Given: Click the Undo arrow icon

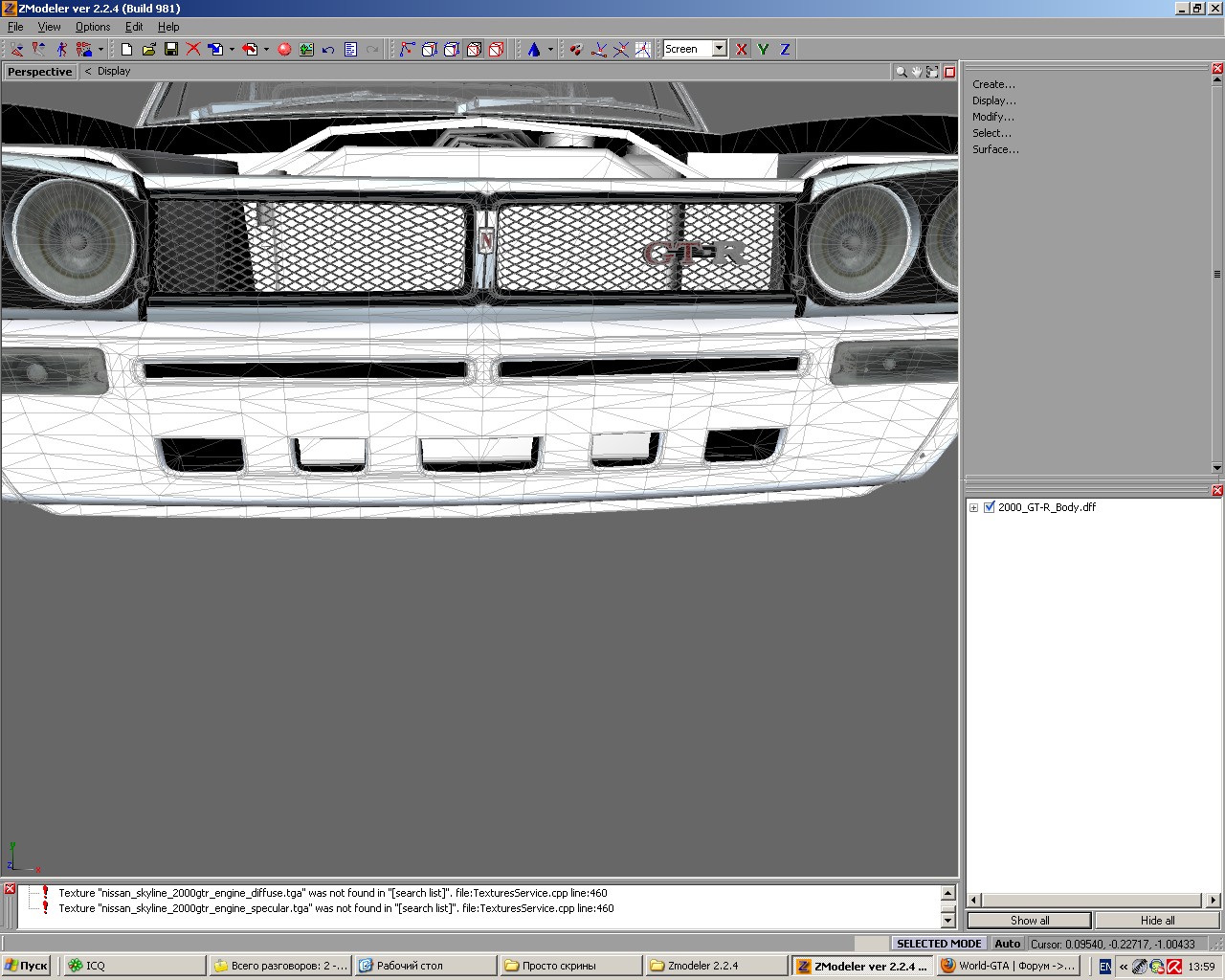Looking at the screenshot, I should [328, 49].
